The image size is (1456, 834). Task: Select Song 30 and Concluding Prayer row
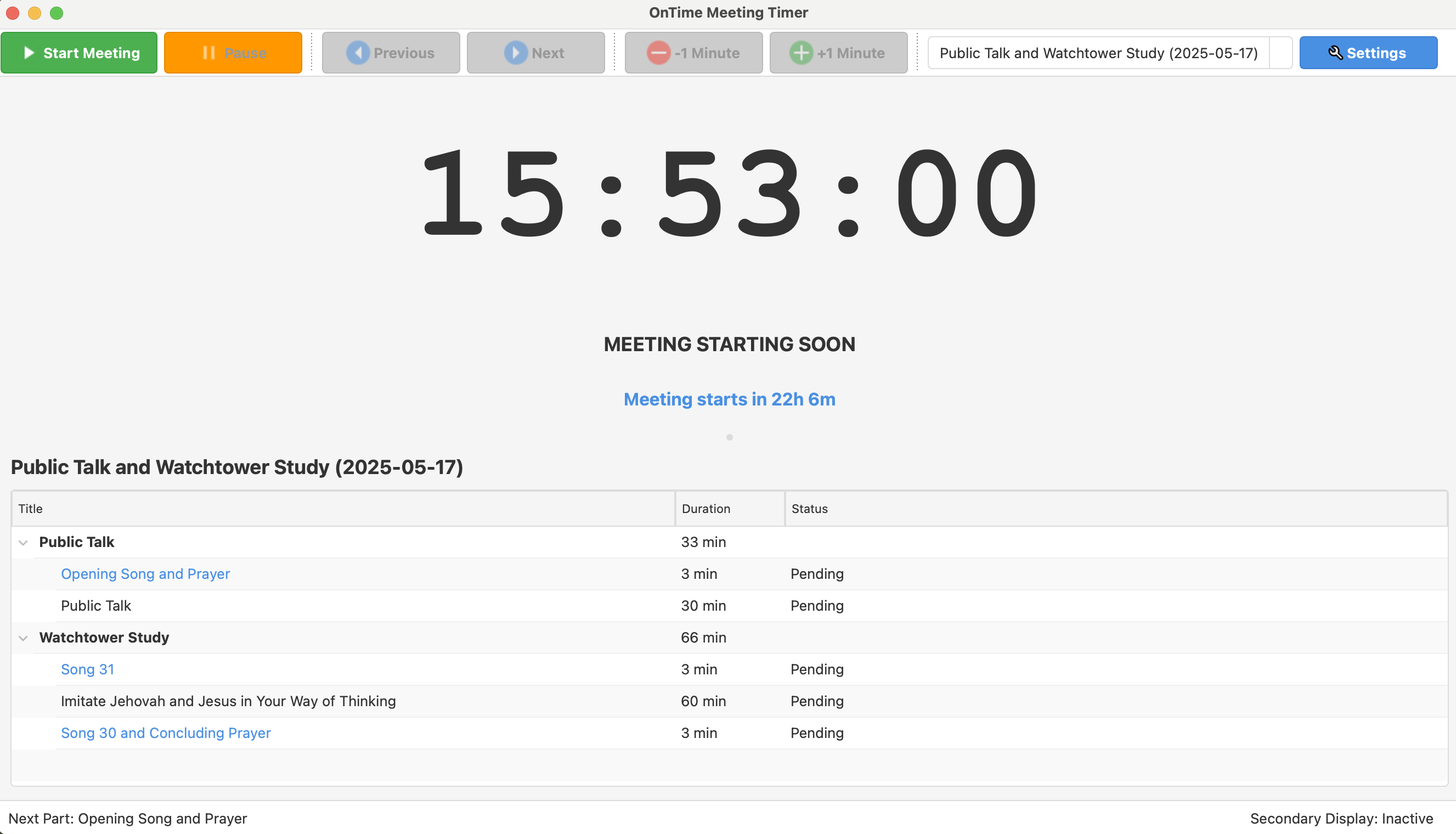[729, 733]
